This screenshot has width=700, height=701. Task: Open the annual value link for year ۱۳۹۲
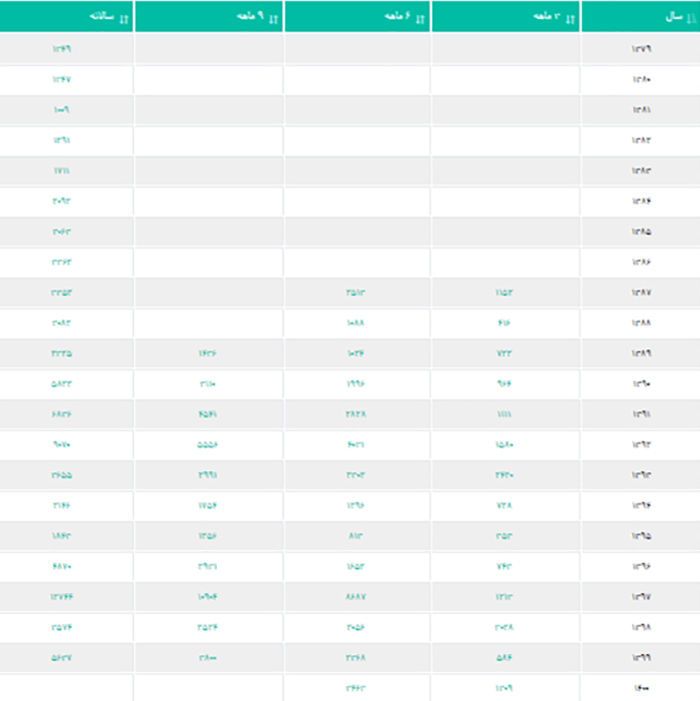click(x=61, y=445)
